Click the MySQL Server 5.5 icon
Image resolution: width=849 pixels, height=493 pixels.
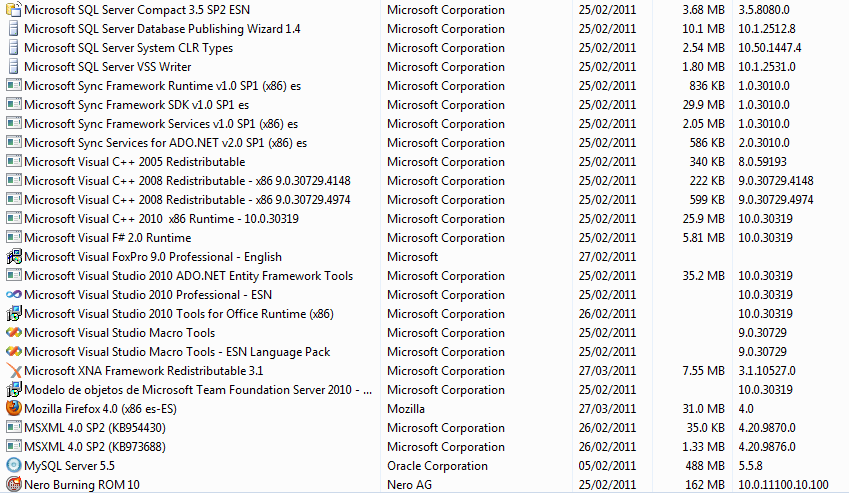pos(14,465)
